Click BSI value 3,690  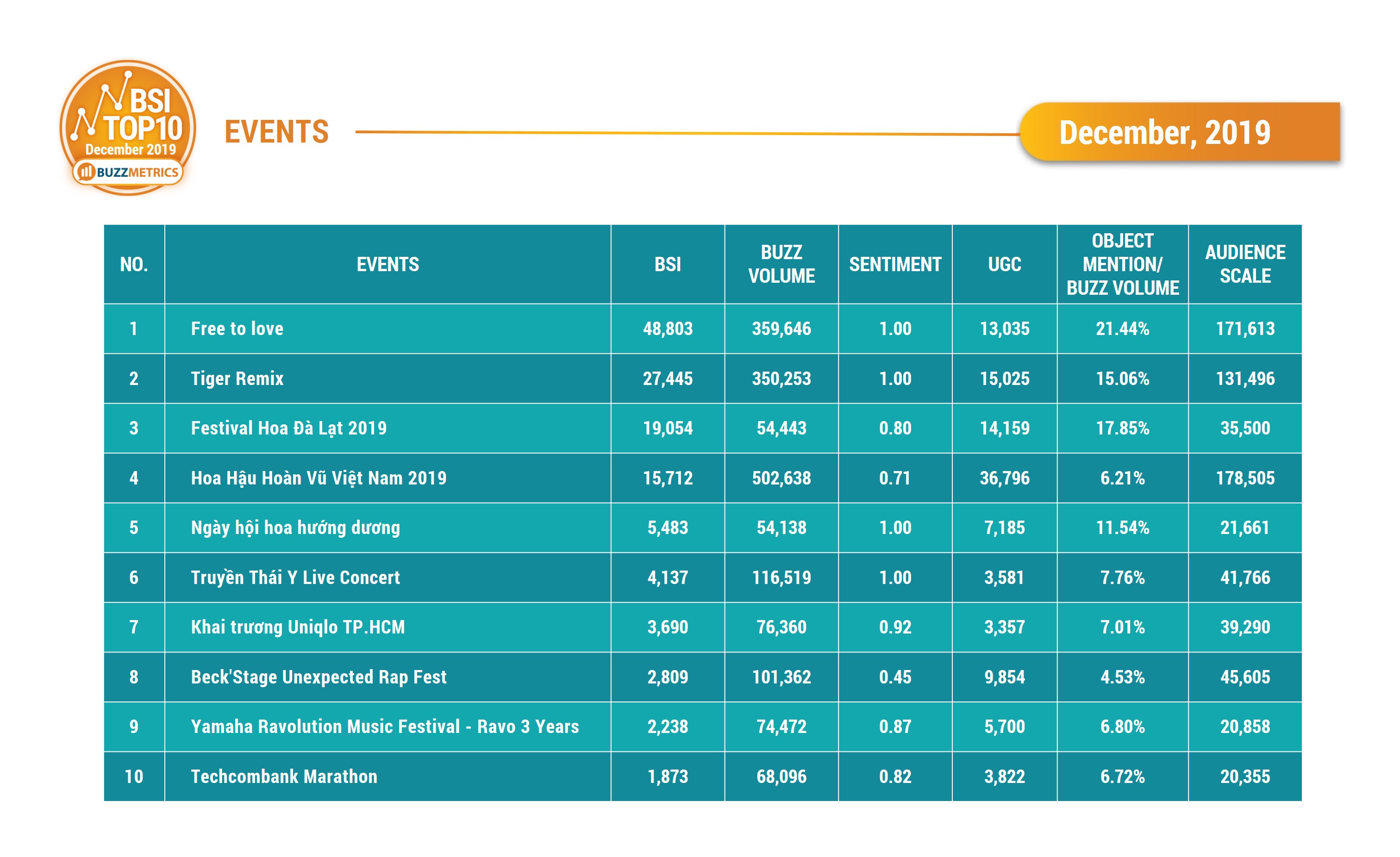(668, 627)
